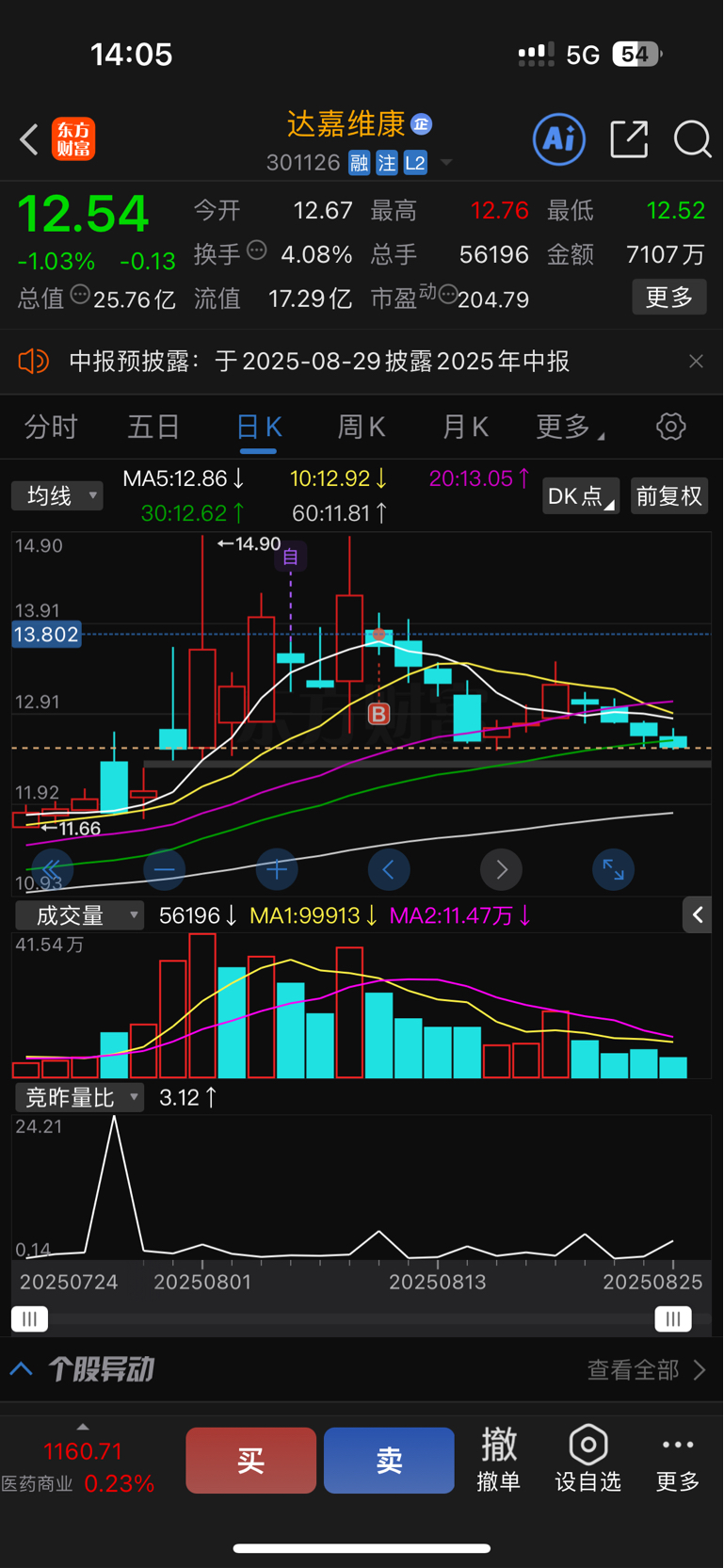Switch to 分时 chart tab
724x1568 pixels.
pos(51,428)
